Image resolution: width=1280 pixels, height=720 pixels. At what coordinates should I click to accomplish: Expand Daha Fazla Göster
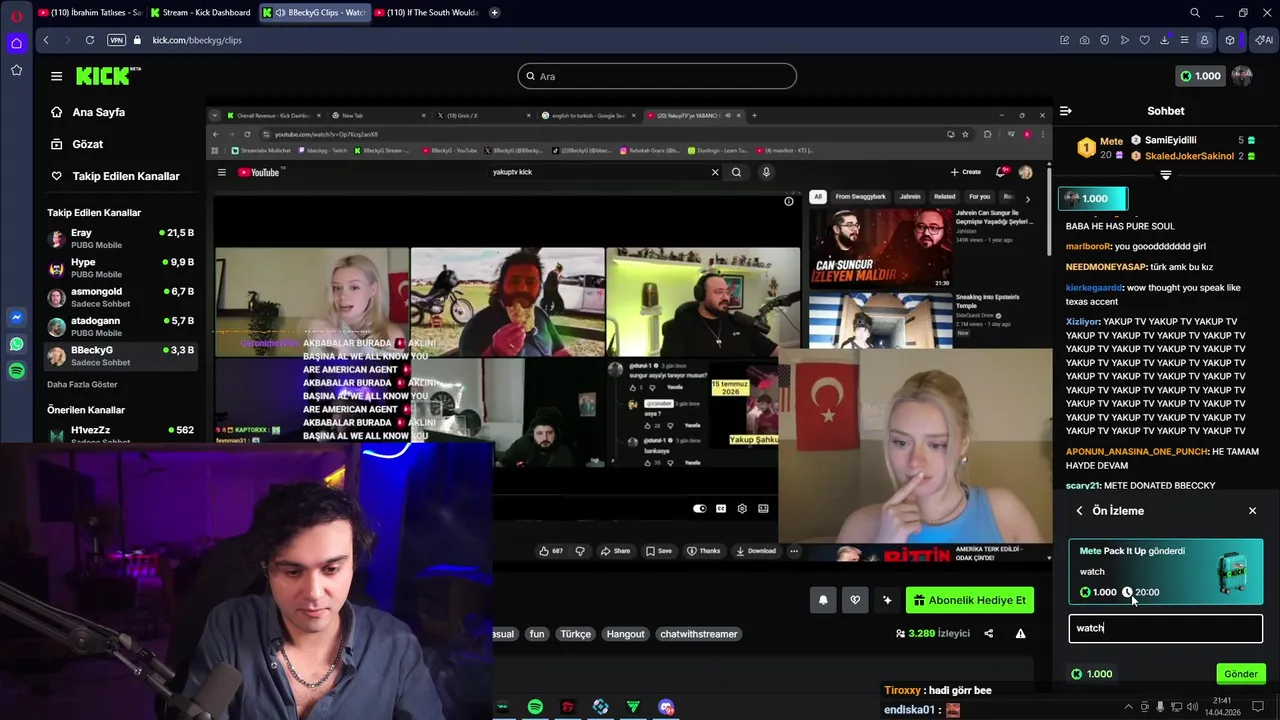82,384
